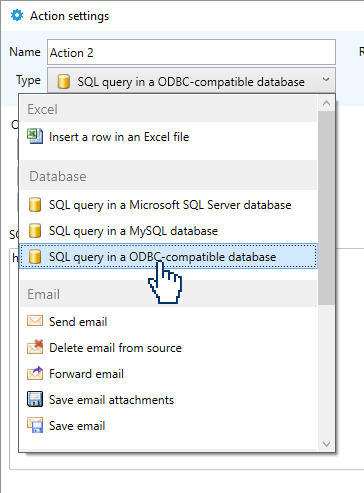The image size is (364, 493).
Task: Open the Type combo box showing ODBC-compatible query
Action: click(x=191, y=80)
